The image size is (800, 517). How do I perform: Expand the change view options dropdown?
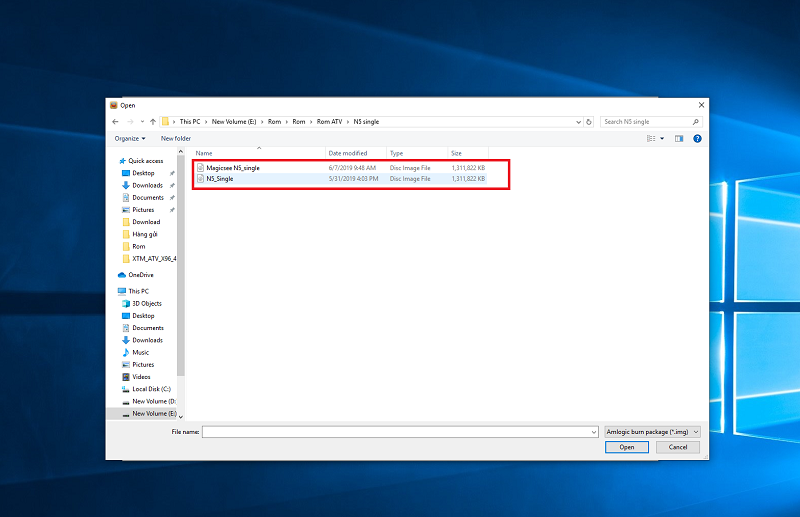tap(662, 138)
